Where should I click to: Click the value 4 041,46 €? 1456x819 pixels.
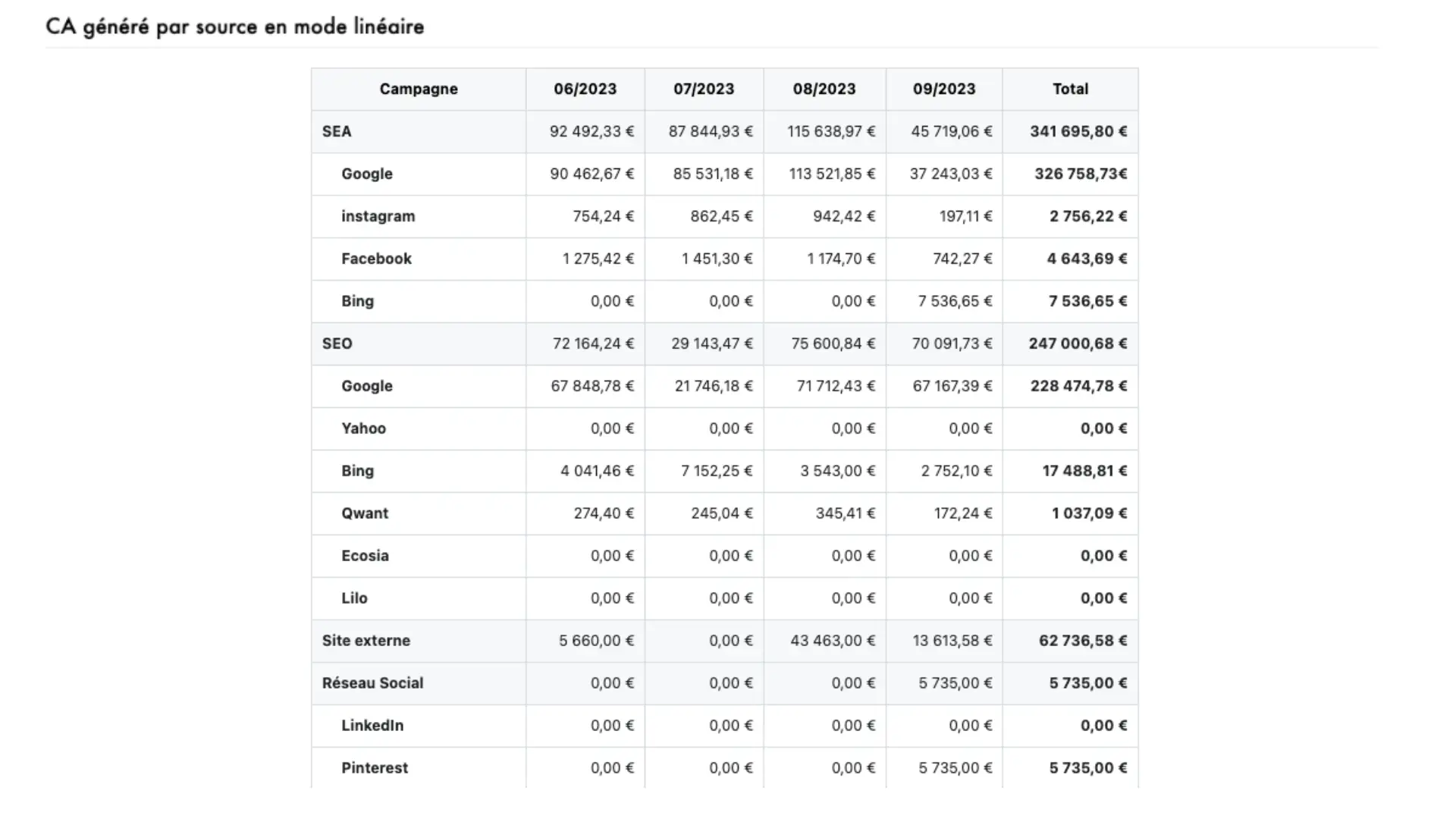(597, 471)
